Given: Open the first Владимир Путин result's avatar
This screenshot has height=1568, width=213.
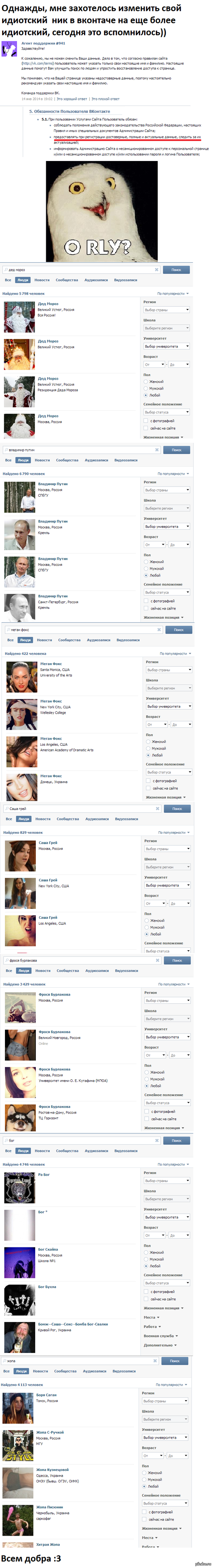Looking at the screenshot, I should coord(20,497).
